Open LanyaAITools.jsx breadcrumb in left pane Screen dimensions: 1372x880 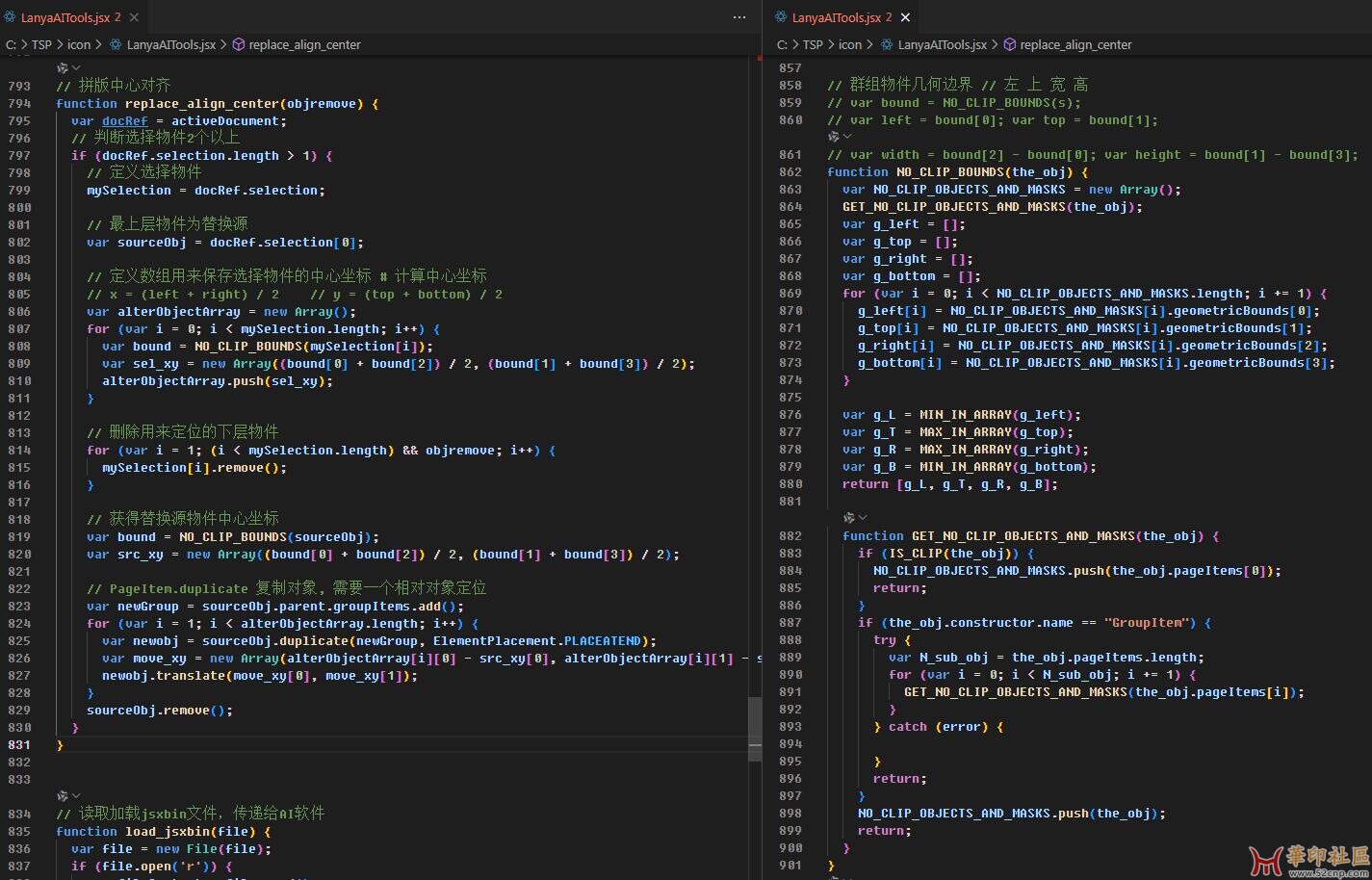[x=170, y=44]
